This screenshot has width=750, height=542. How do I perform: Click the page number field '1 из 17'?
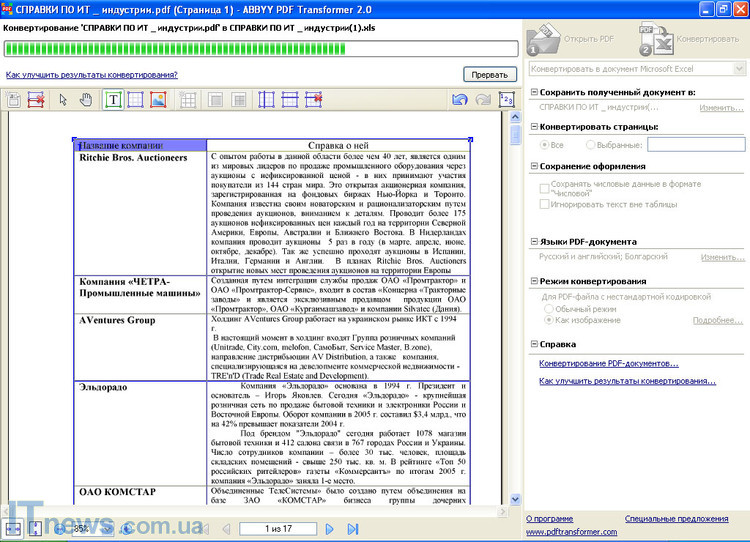tap(278, 529)
